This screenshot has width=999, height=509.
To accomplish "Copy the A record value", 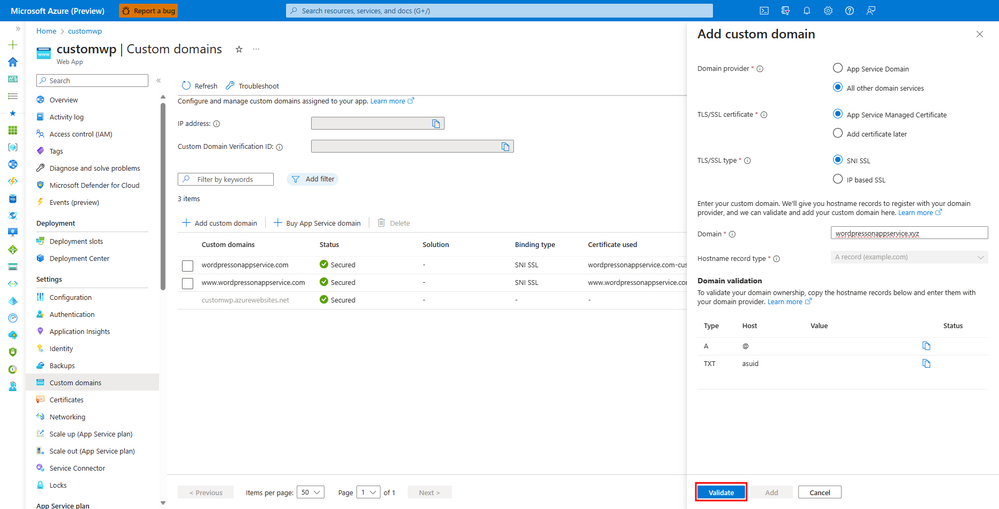I will tap(926, 346).
